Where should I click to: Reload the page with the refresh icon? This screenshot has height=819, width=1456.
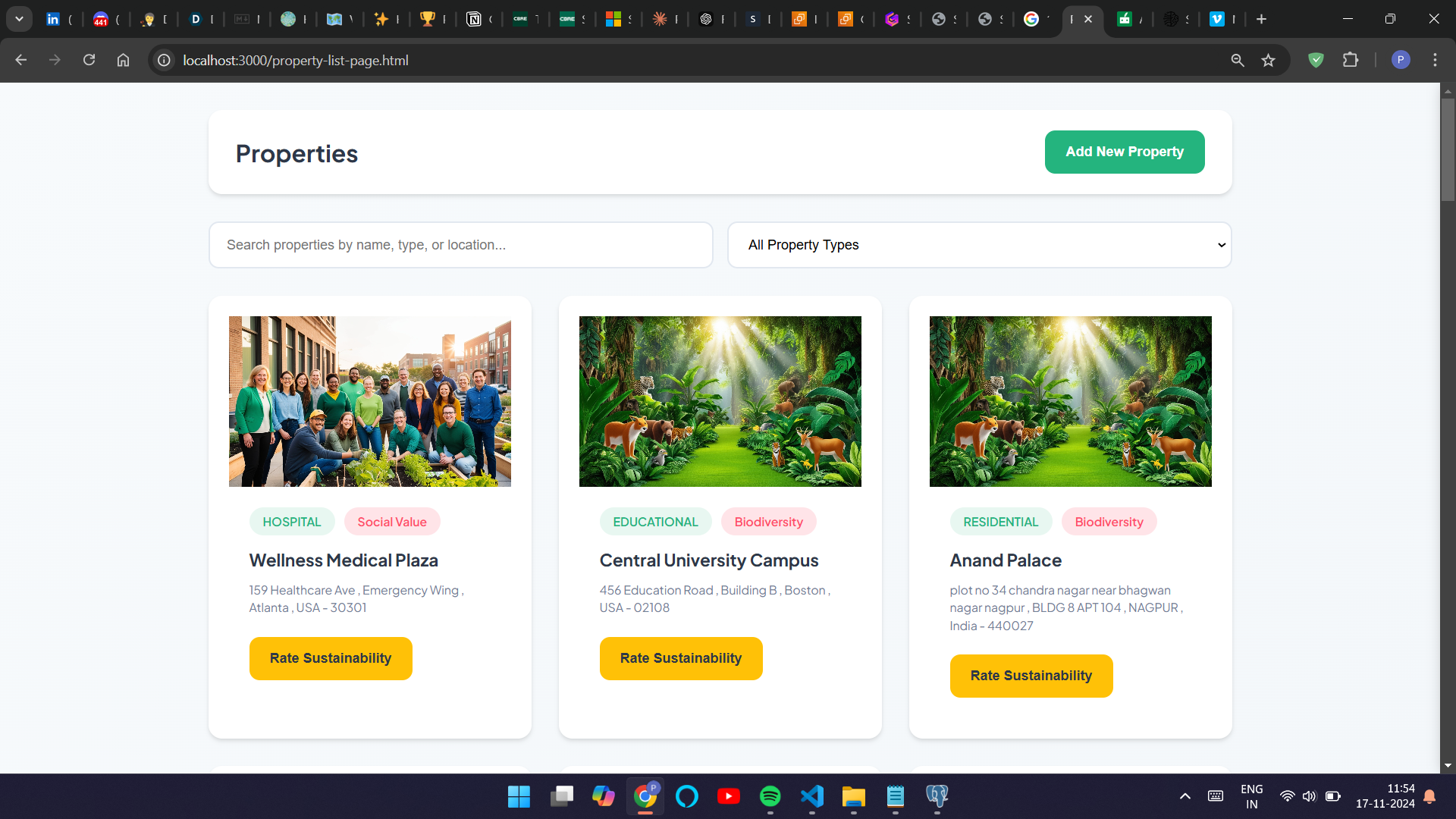tap(89, 60)
